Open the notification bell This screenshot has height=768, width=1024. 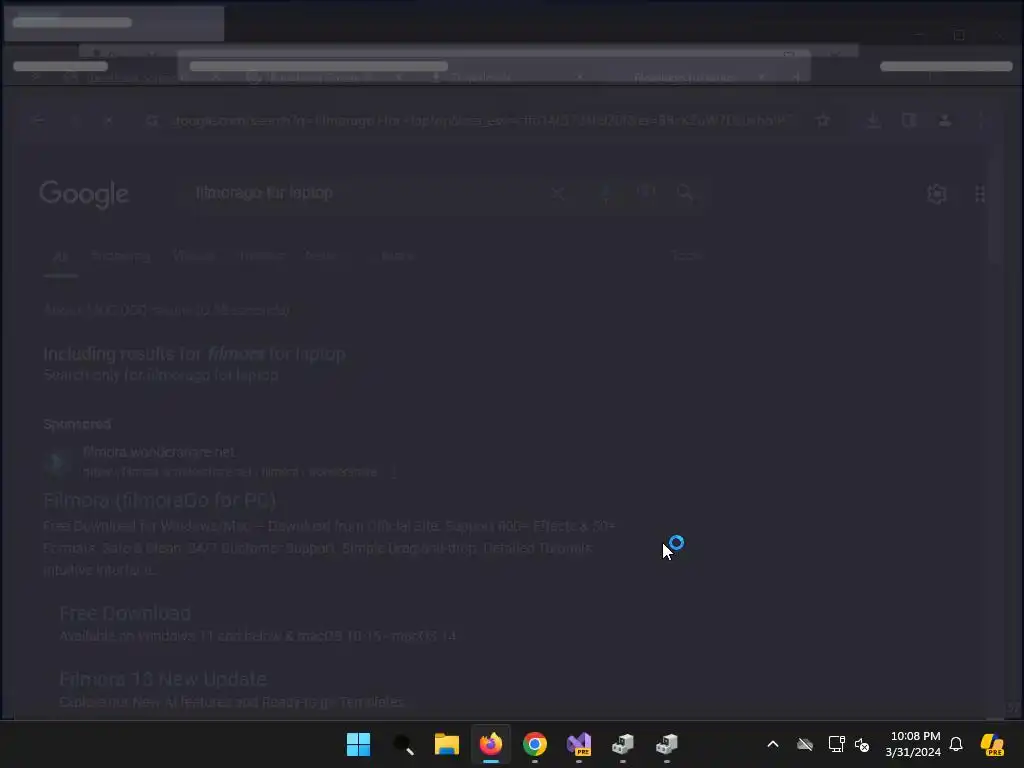coord(956,744)
